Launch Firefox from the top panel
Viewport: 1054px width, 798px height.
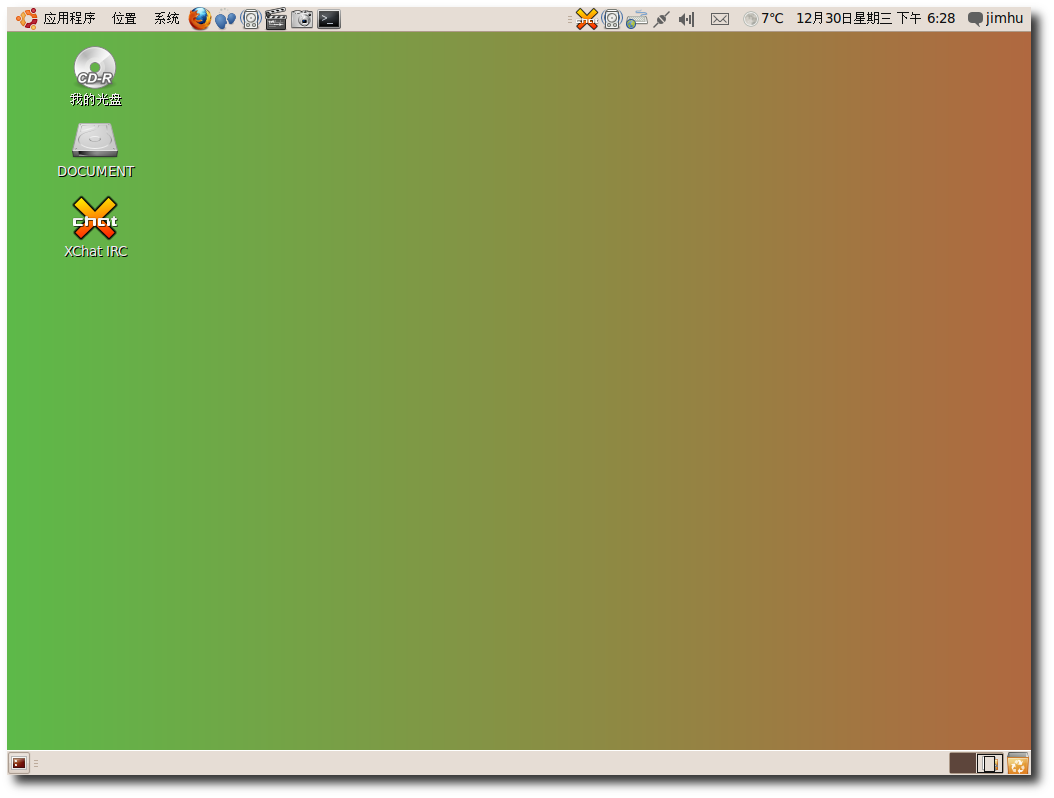pyautogui.click(x=200, y=19)
